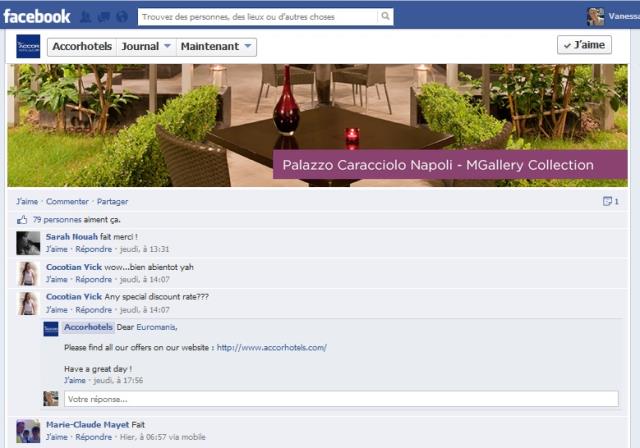Viewport: 640px width, 448px height.
Task: Open Accorhotels name in the reply
Action: coord(88,327)
